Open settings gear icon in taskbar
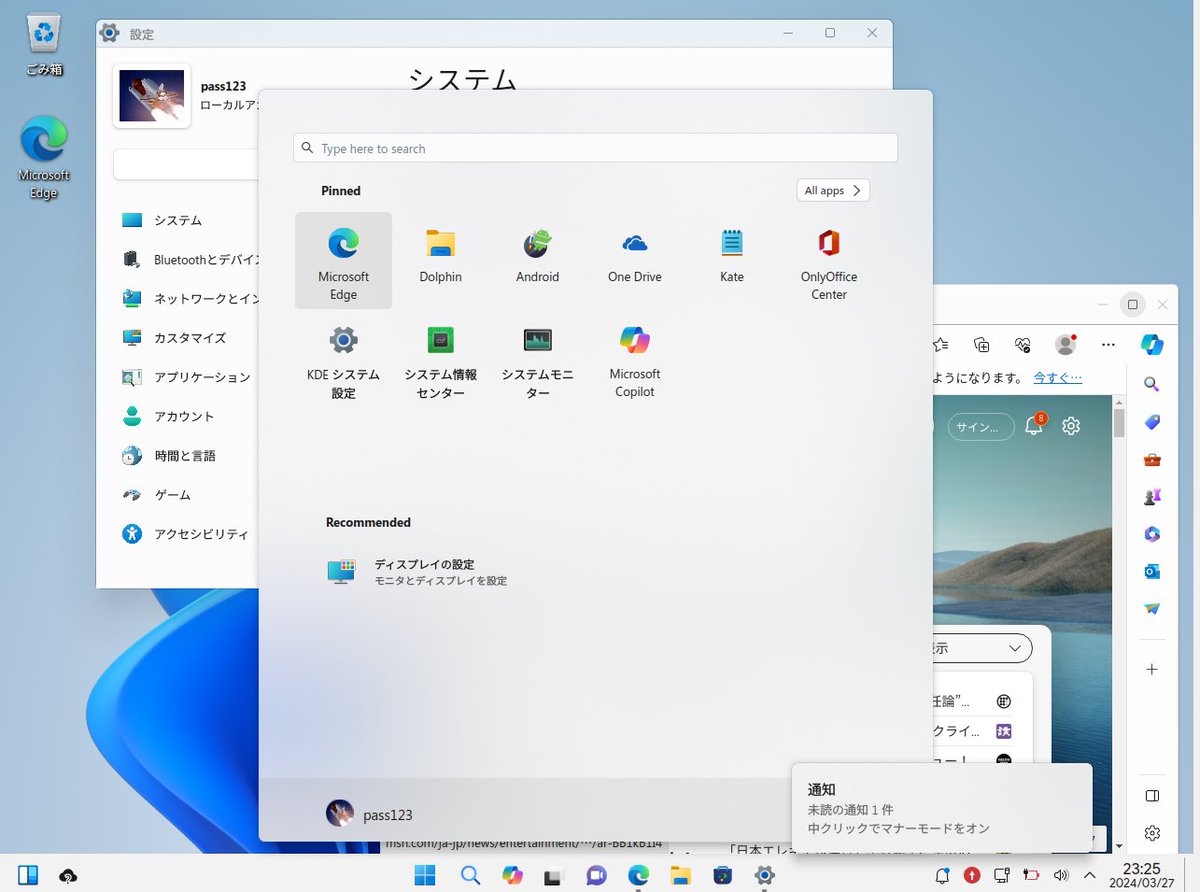Viewport: 1200px width, 892px height. pyautogui.click(x=765, y=875)
